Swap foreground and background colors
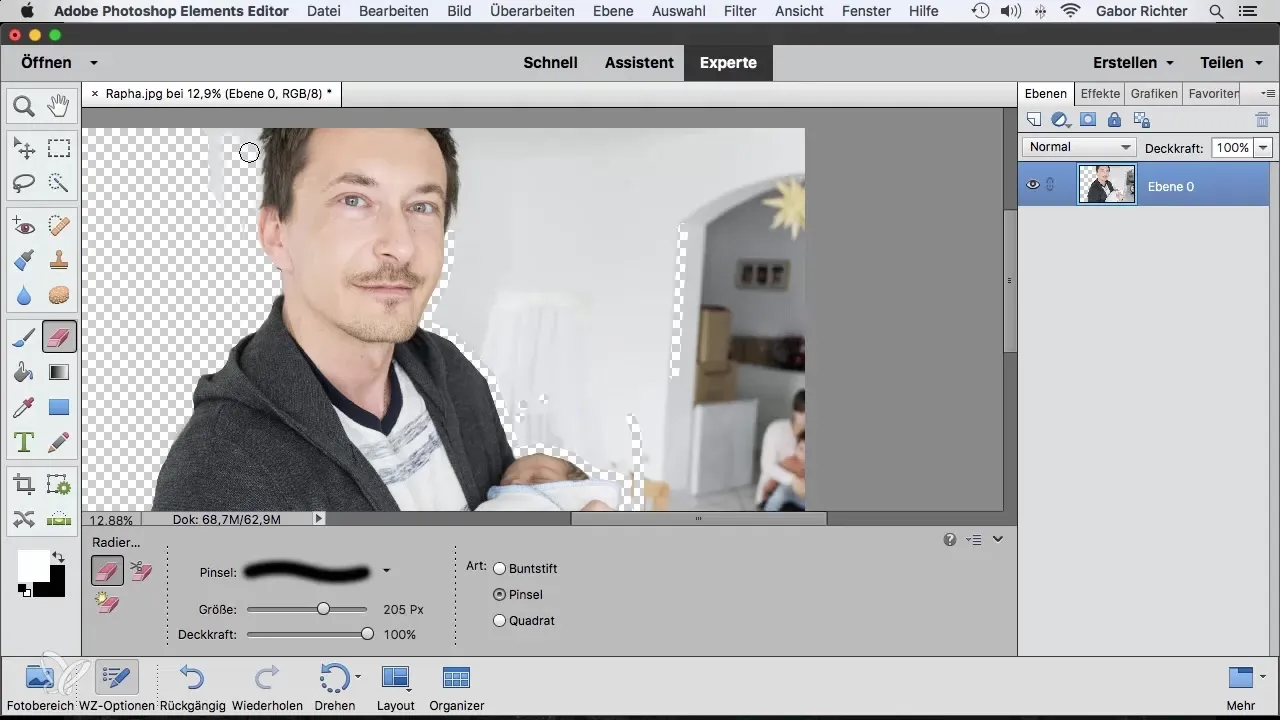1280x720 pixels. 57,556
